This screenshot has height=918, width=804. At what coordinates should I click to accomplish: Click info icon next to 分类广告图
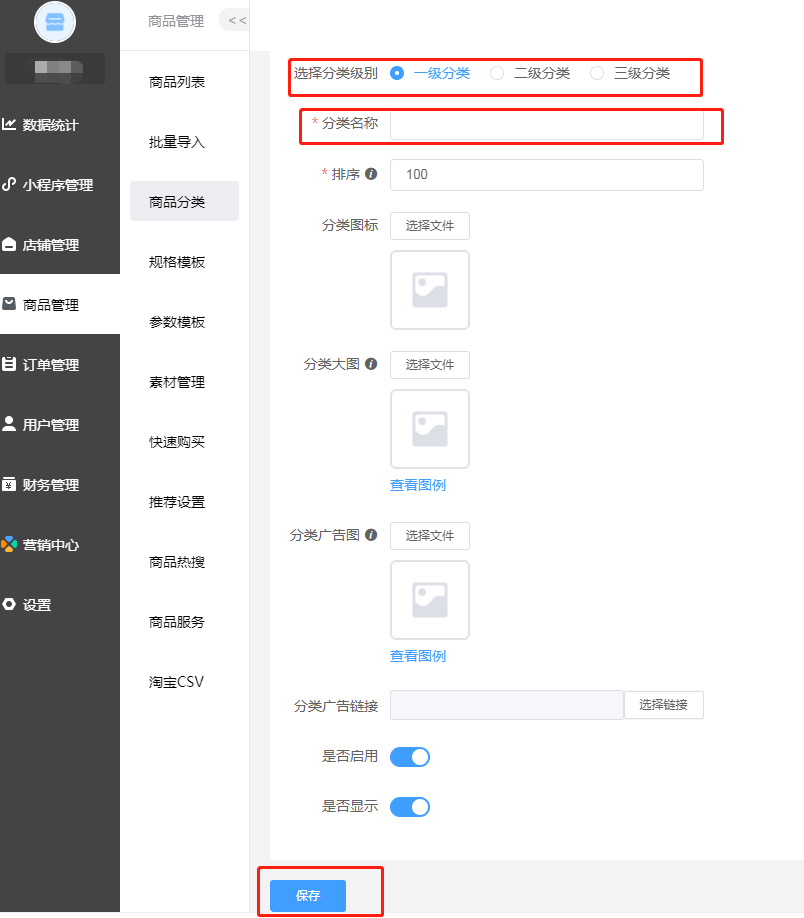tap(371, 535)
